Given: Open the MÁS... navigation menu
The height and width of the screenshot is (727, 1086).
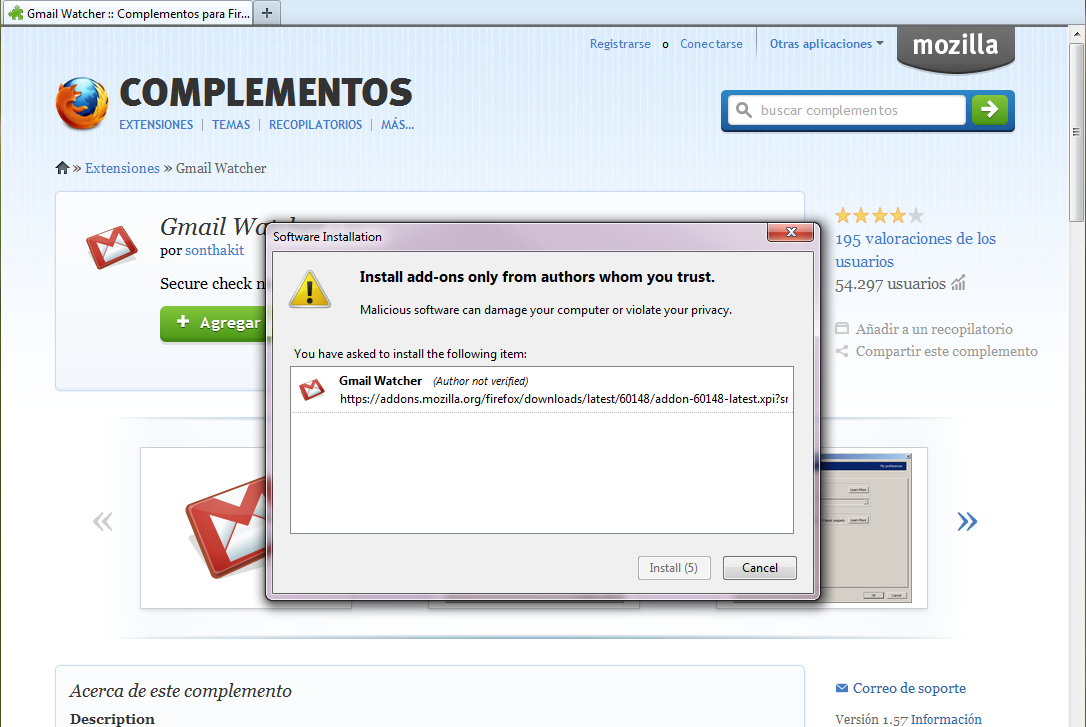Looking at the screenshot, I should (x=397, y=125).
